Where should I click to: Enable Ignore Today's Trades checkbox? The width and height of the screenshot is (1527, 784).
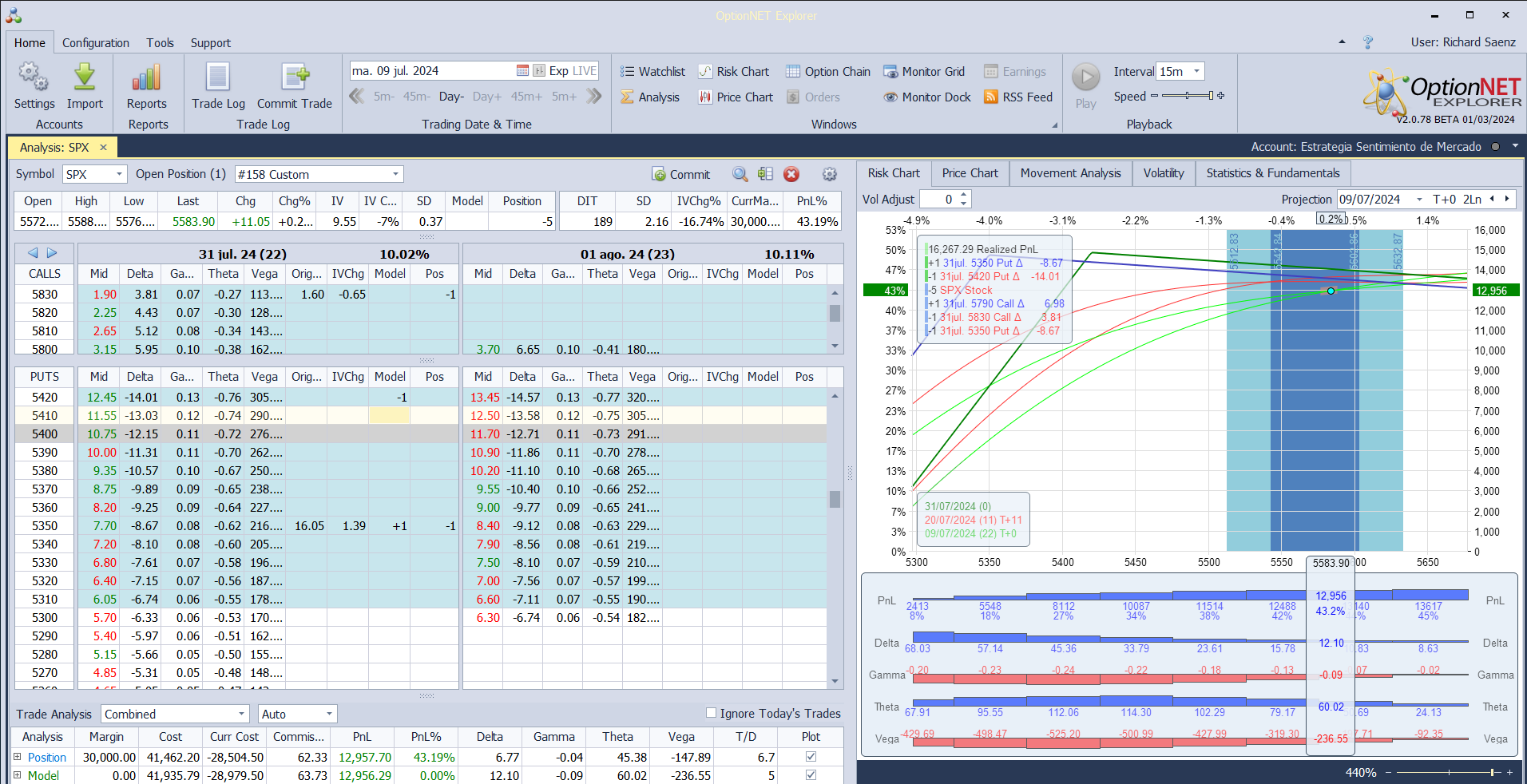point(712,713)
